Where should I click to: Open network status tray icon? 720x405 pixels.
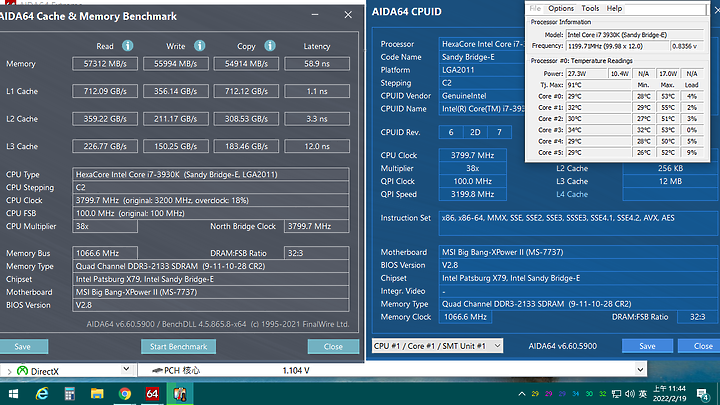tap(616, 394)
